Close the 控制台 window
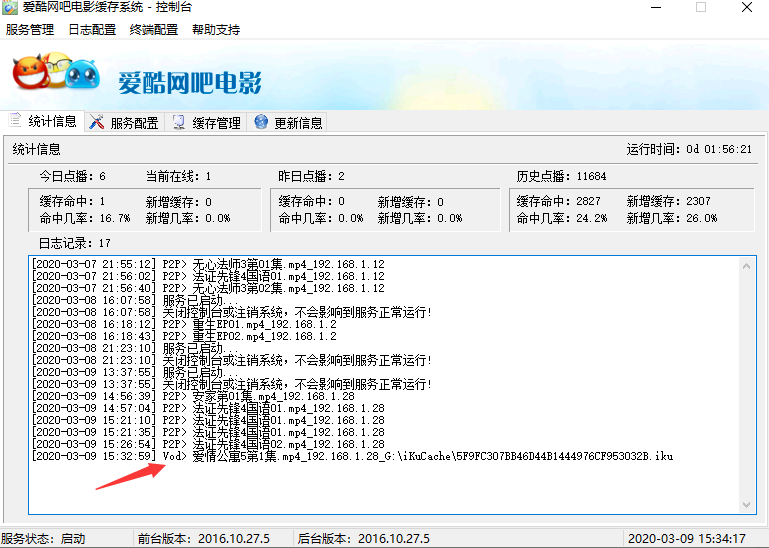 click(746, 7)
